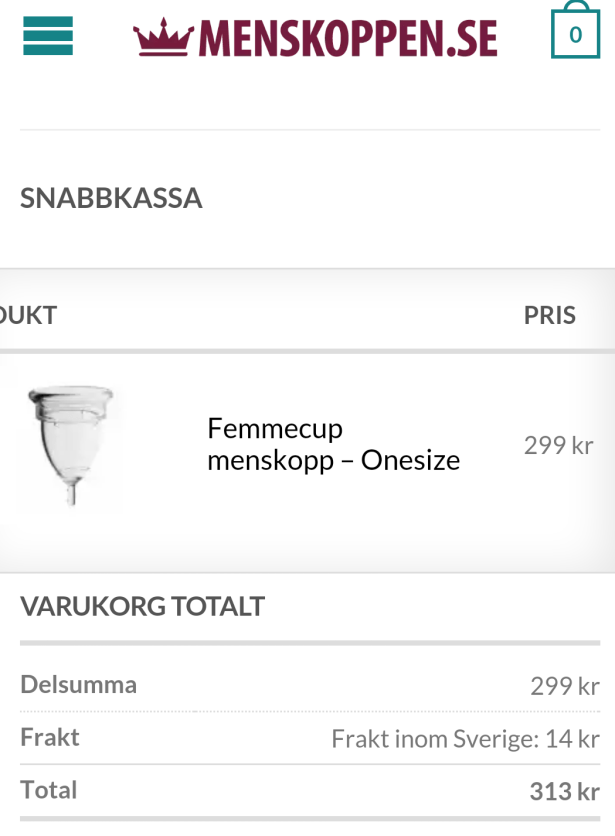Click the crown icon in the logo
Screen dimensions: 615x836
click(x=164, y=37)
